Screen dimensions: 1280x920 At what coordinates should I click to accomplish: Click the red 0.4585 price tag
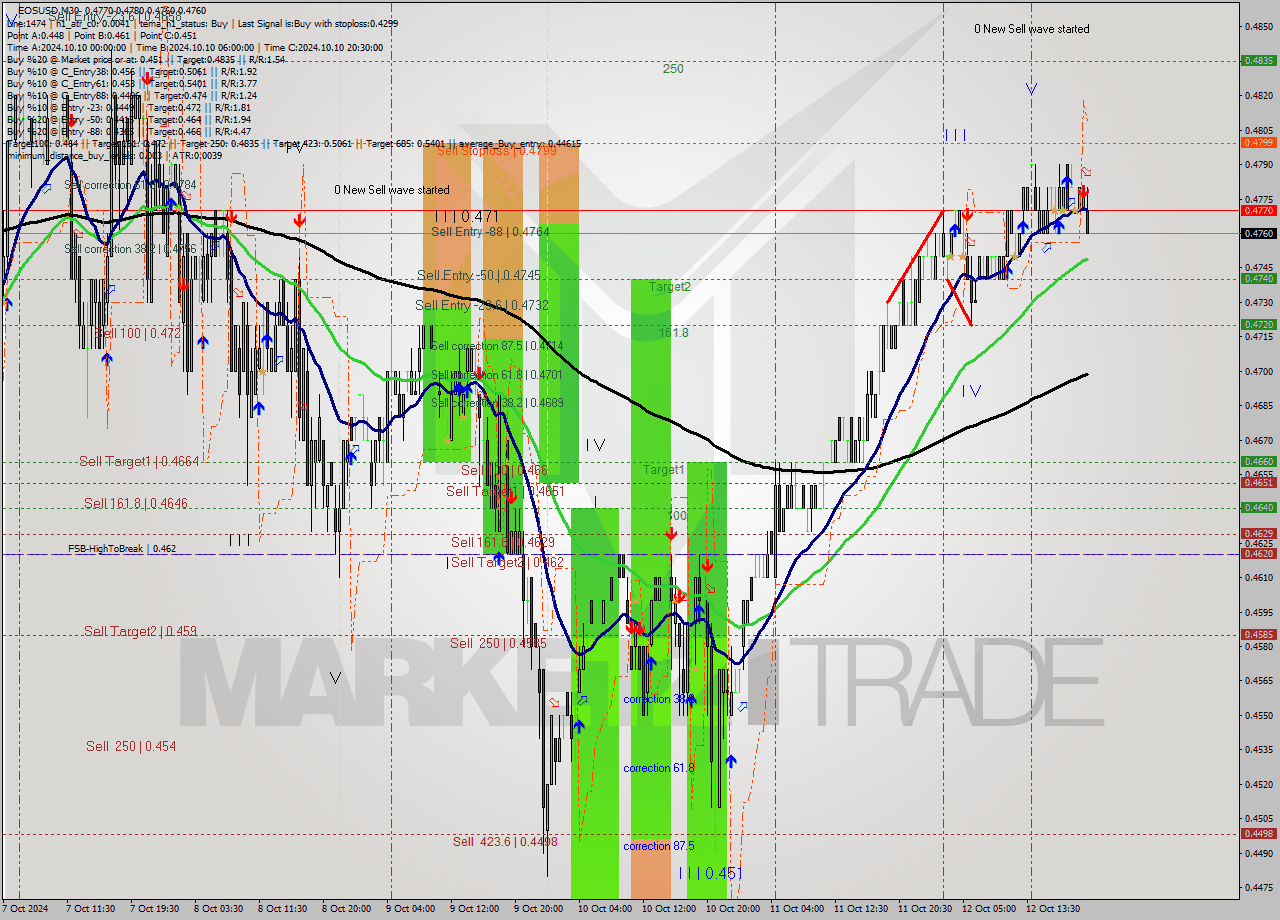[x=1257, y=634]
